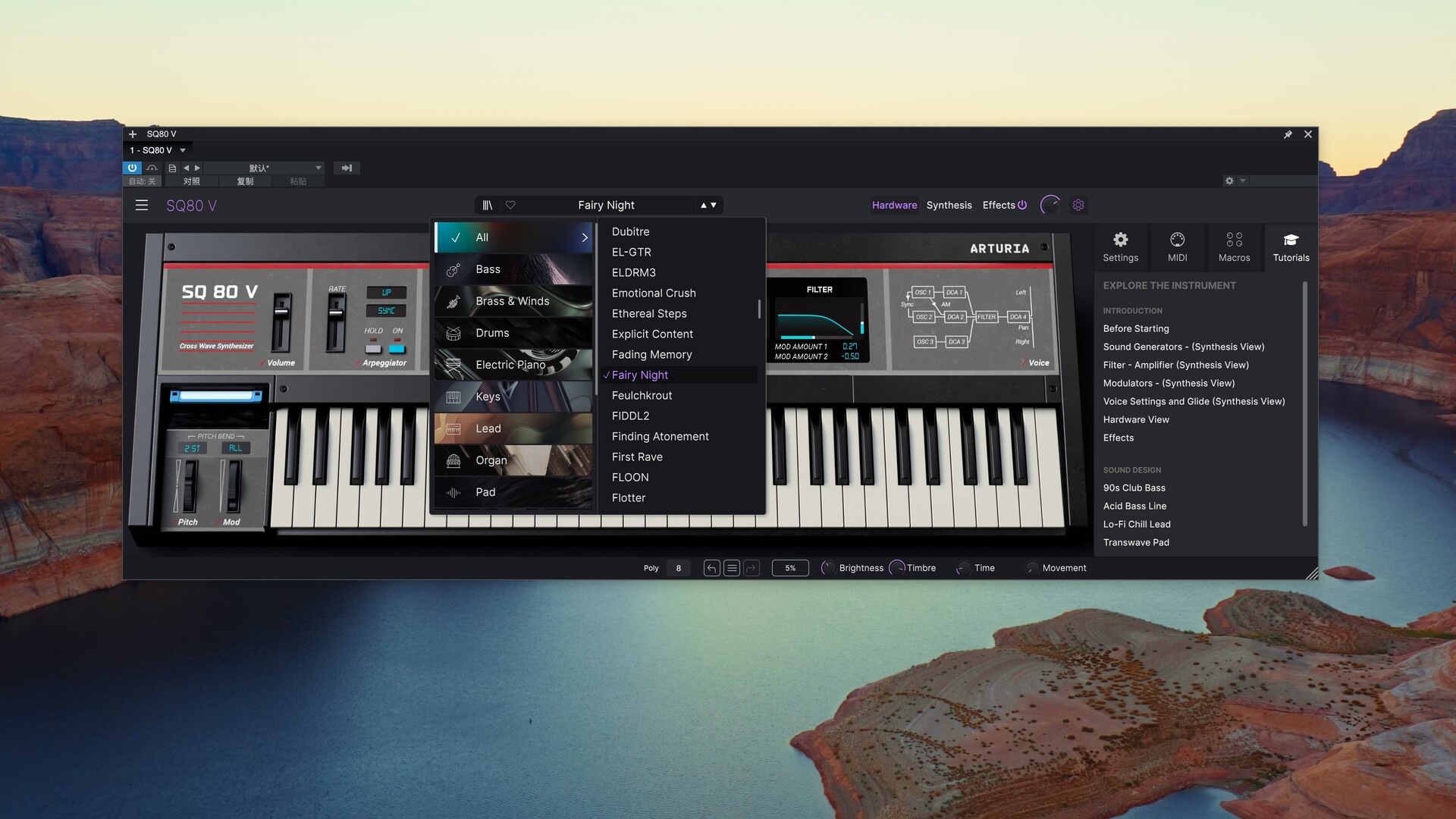The image size is (1456, 819).
Task: Open the Macros tab
Action: coord(1234,248)
